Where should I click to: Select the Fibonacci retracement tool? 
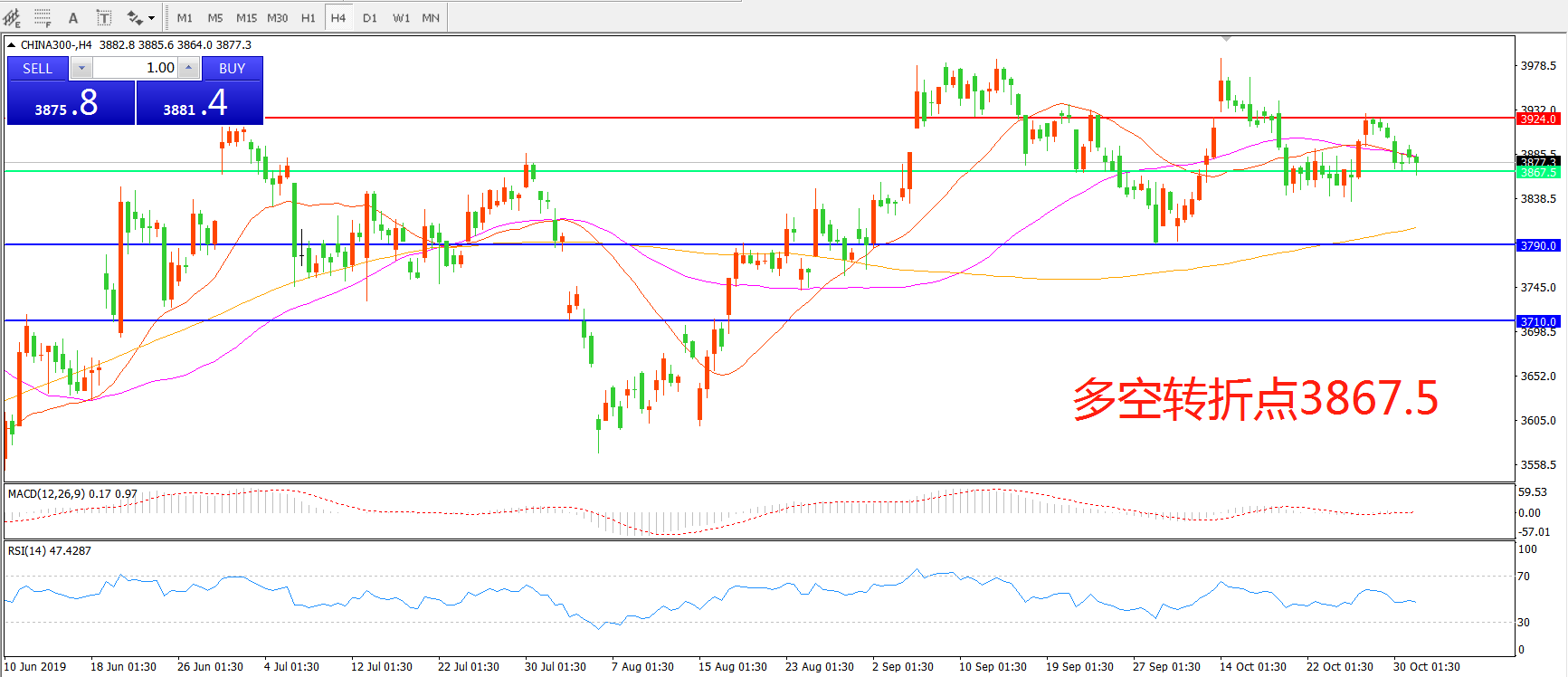[x=43, y=17]
